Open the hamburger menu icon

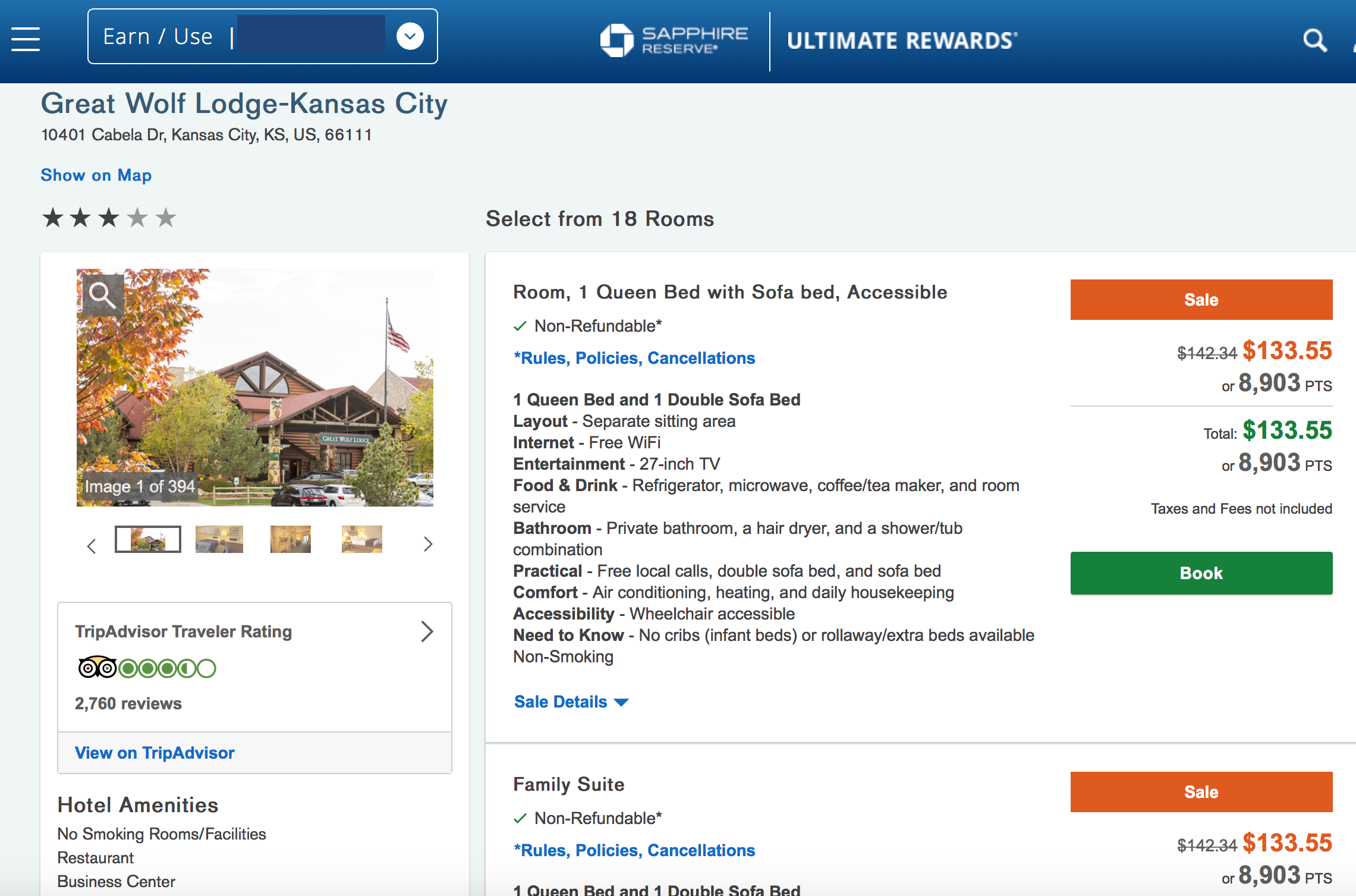[26, 39]
